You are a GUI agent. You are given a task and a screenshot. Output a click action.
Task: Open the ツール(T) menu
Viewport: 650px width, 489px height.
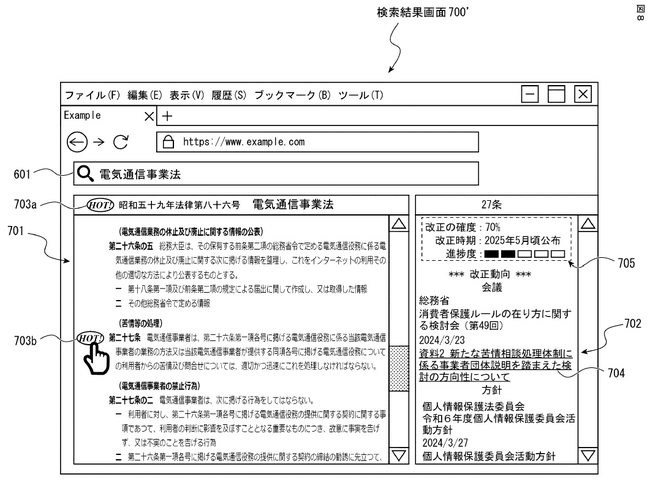click(x=361, y=95)
